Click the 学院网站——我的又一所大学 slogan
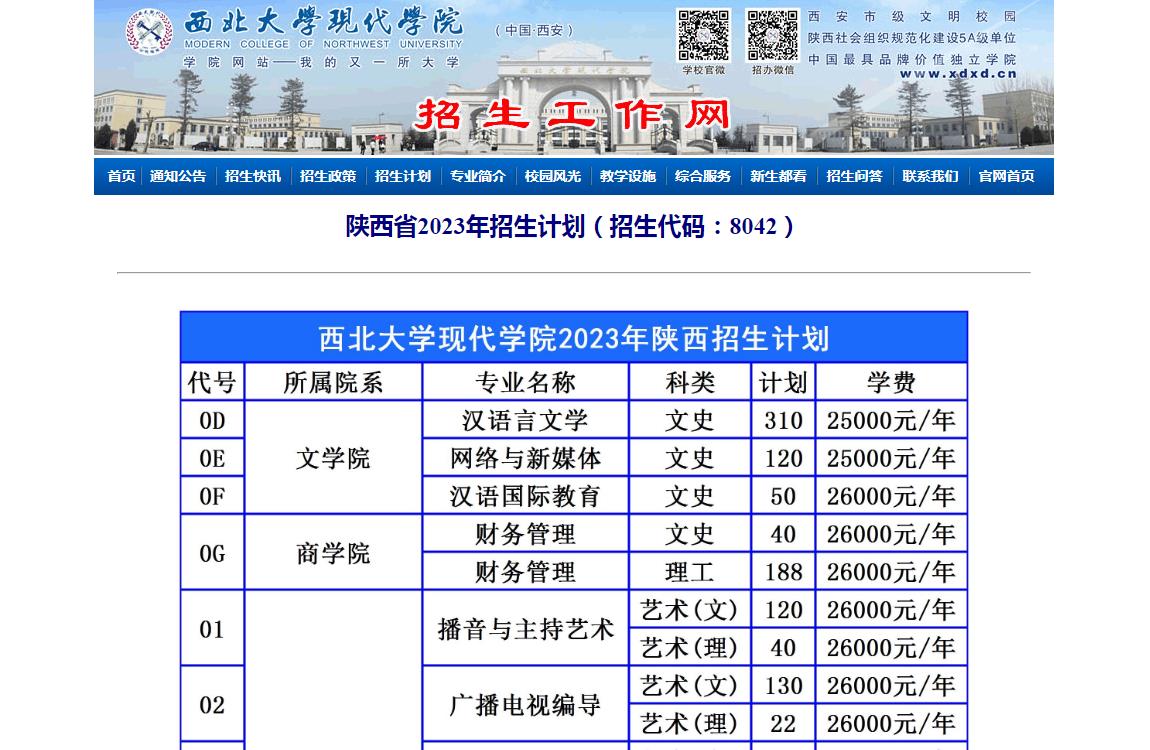 (321, 62)
